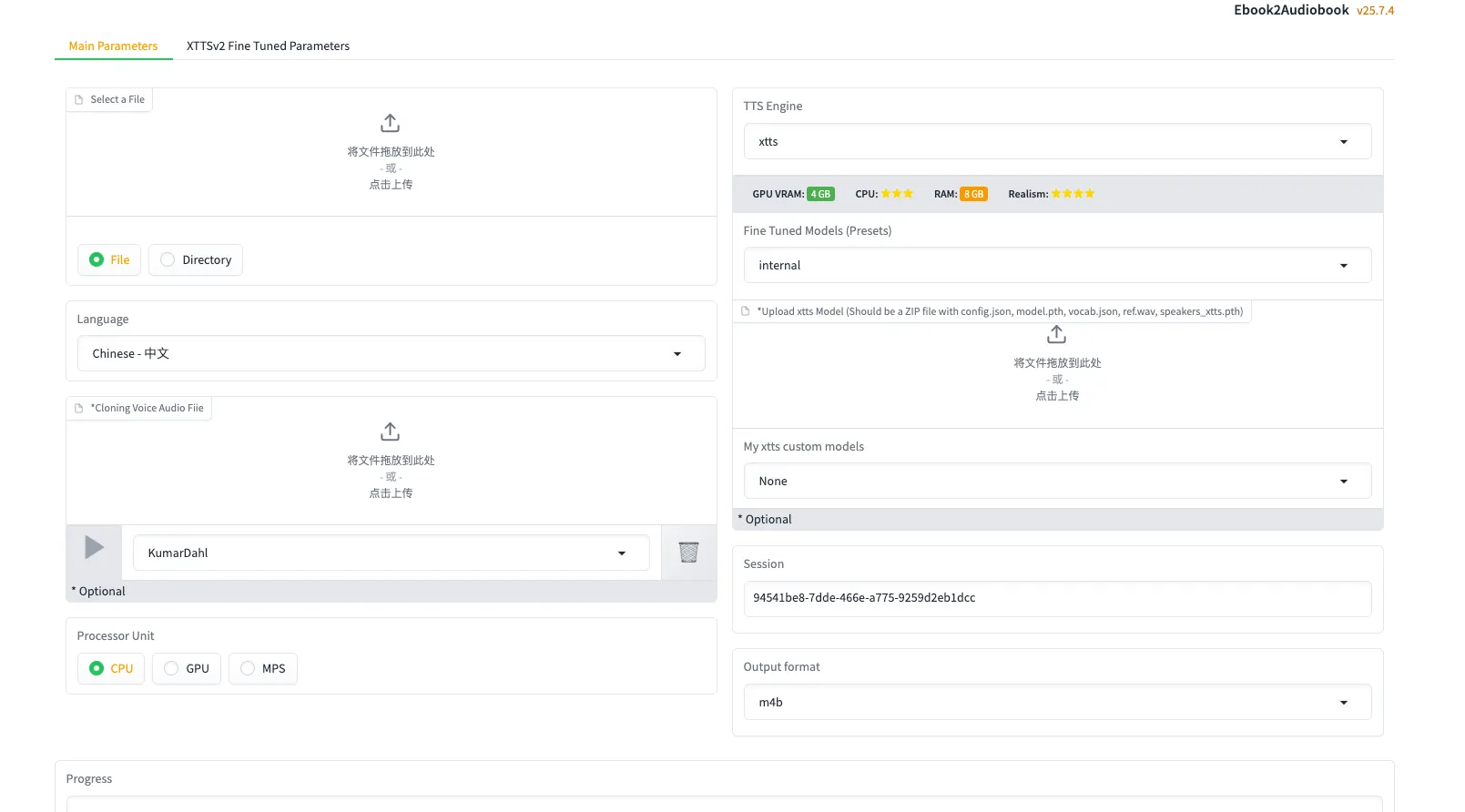The image size is (1465, 812).
Task: Click file icon beside Upload xtts Model label
Action: click(x=746, y=311)
